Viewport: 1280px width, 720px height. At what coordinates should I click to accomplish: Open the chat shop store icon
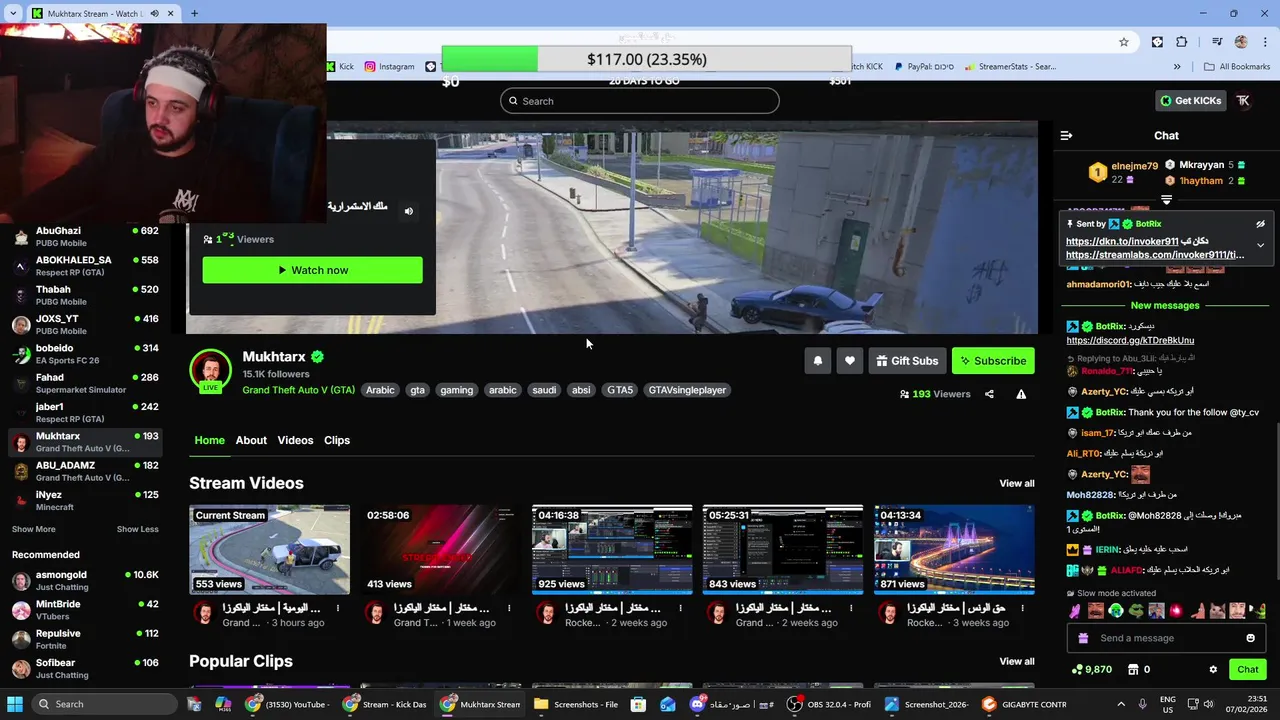1133,669
